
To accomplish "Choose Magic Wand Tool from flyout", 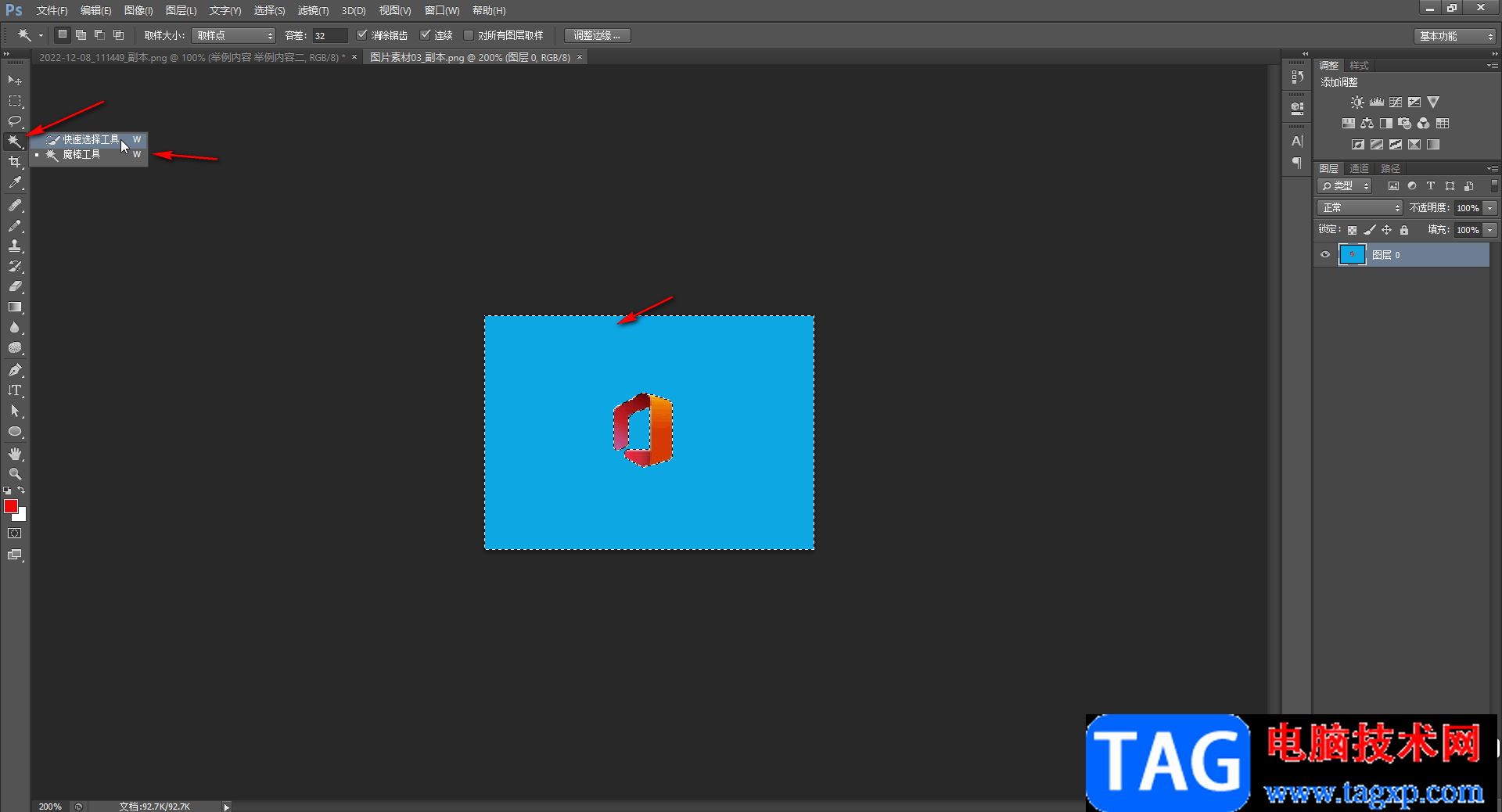I will click(x=89, y=154).
